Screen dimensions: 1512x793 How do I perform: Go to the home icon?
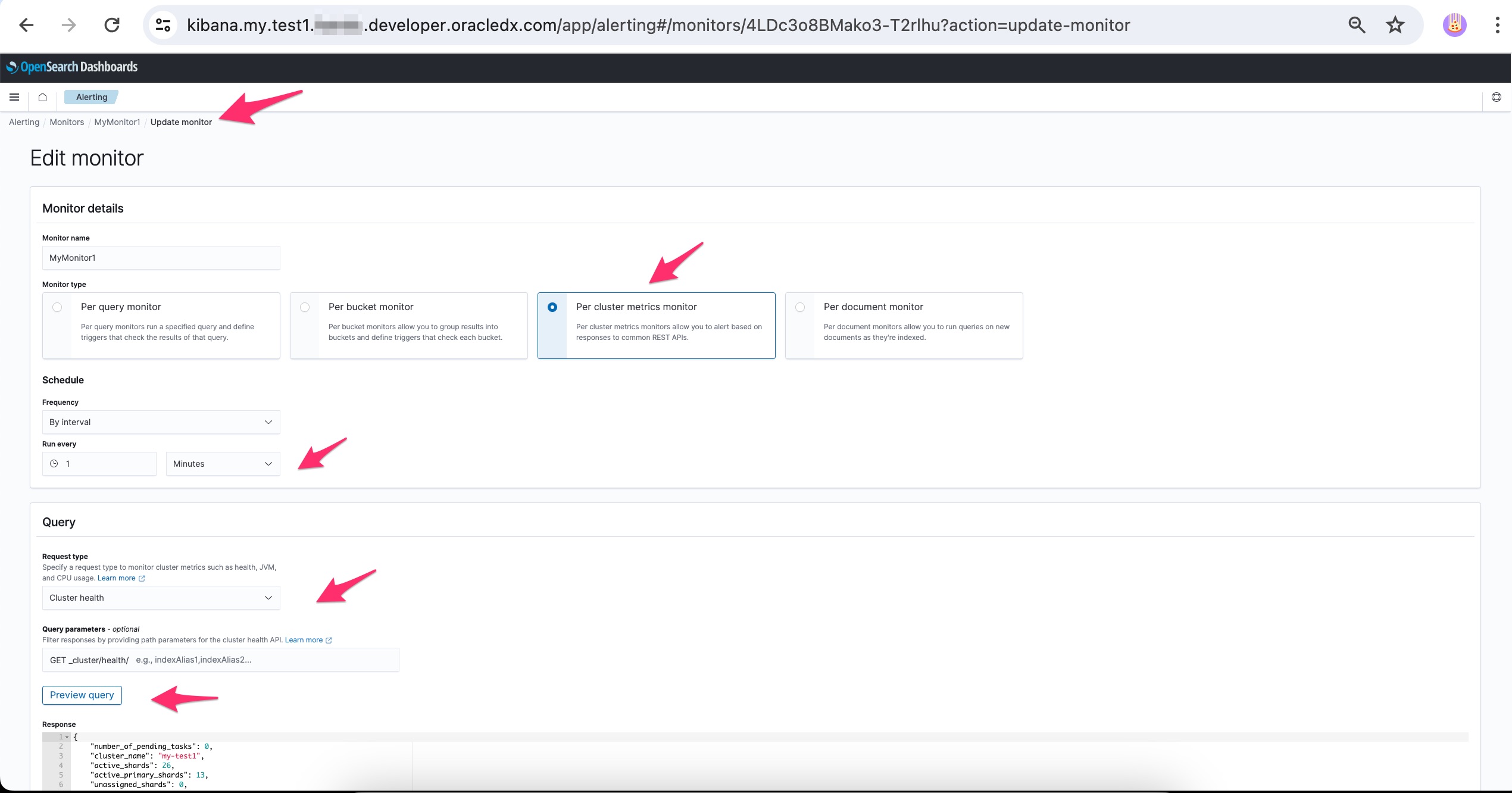42,97
